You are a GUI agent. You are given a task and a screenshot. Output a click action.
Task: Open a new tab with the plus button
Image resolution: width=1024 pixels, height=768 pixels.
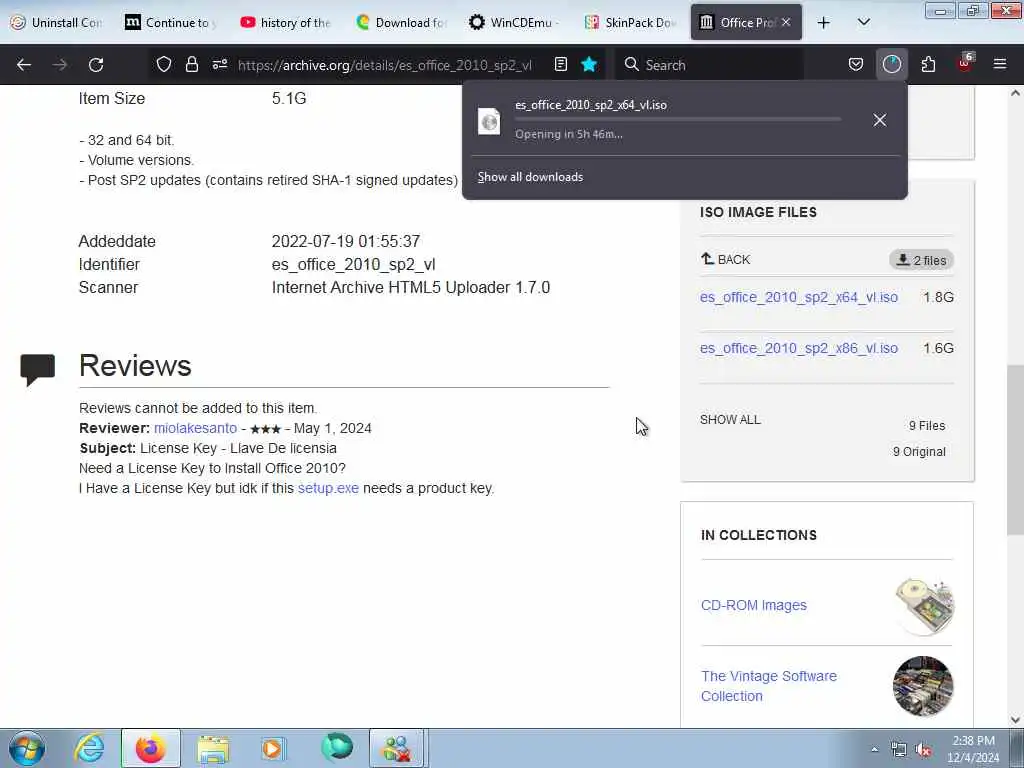(x=824, y=22)
